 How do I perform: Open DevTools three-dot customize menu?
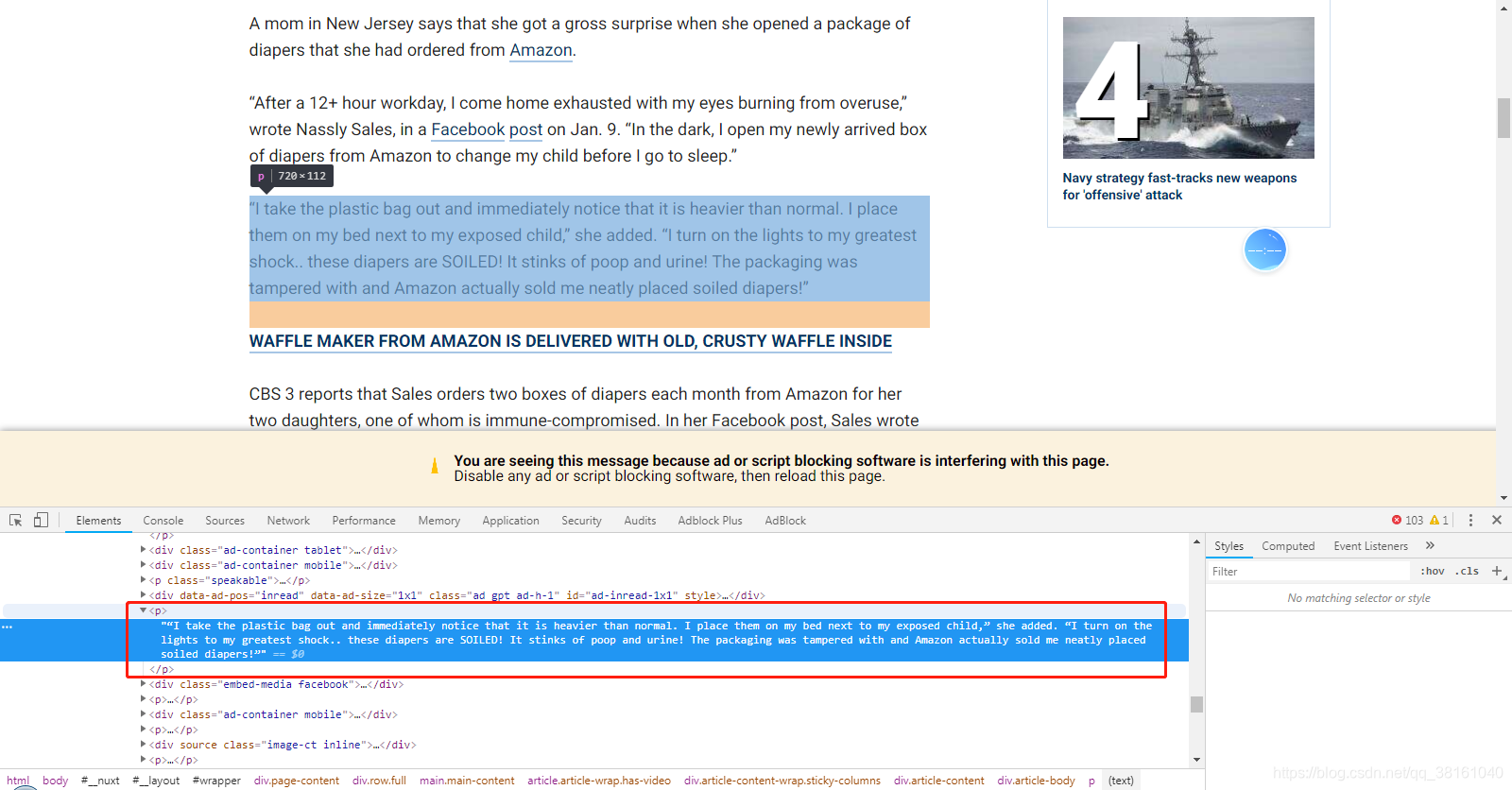point(1470,520)
